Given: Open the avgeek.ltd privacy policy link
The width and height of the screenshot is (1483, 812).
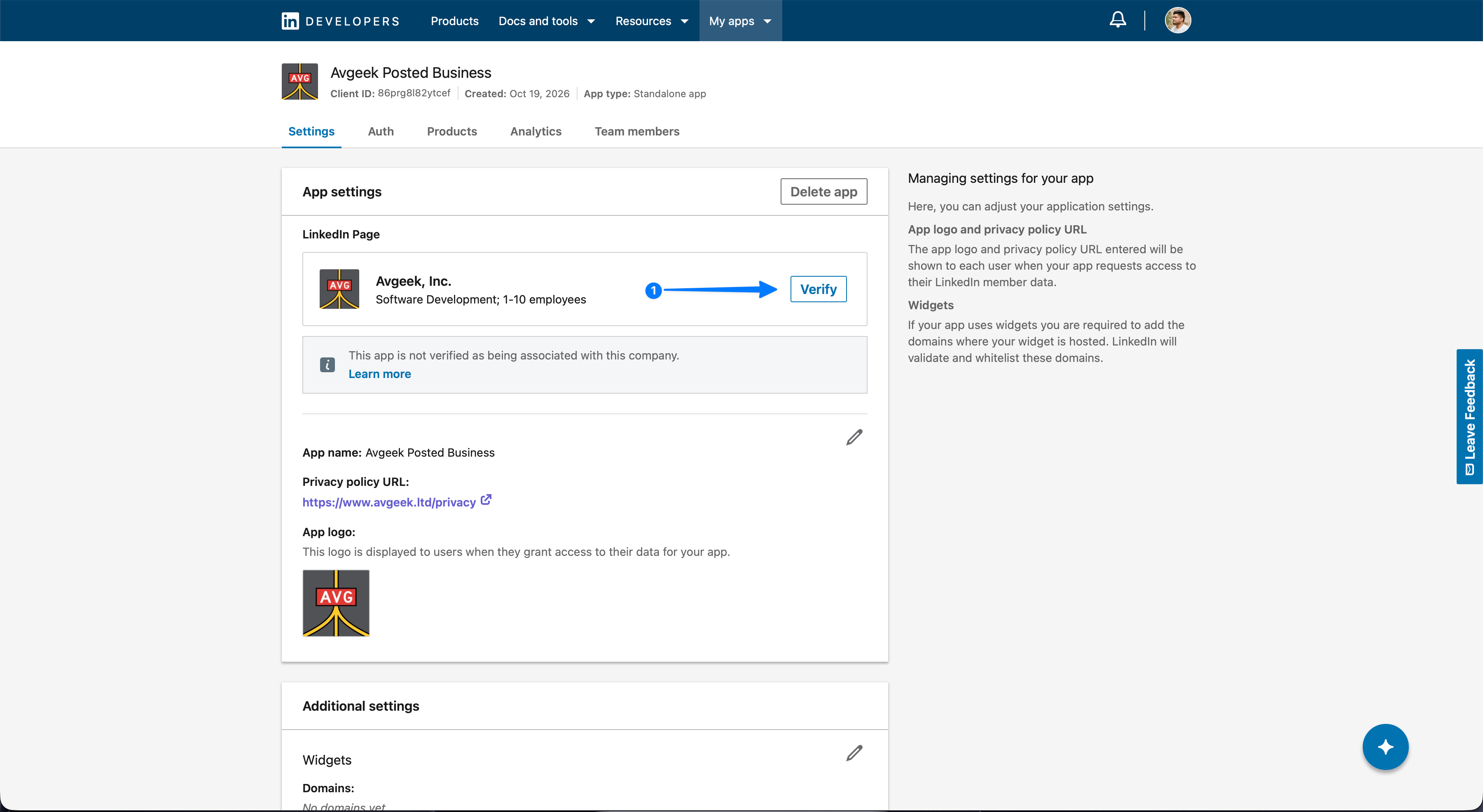Looking at the screenshot, I should (389, 502).
